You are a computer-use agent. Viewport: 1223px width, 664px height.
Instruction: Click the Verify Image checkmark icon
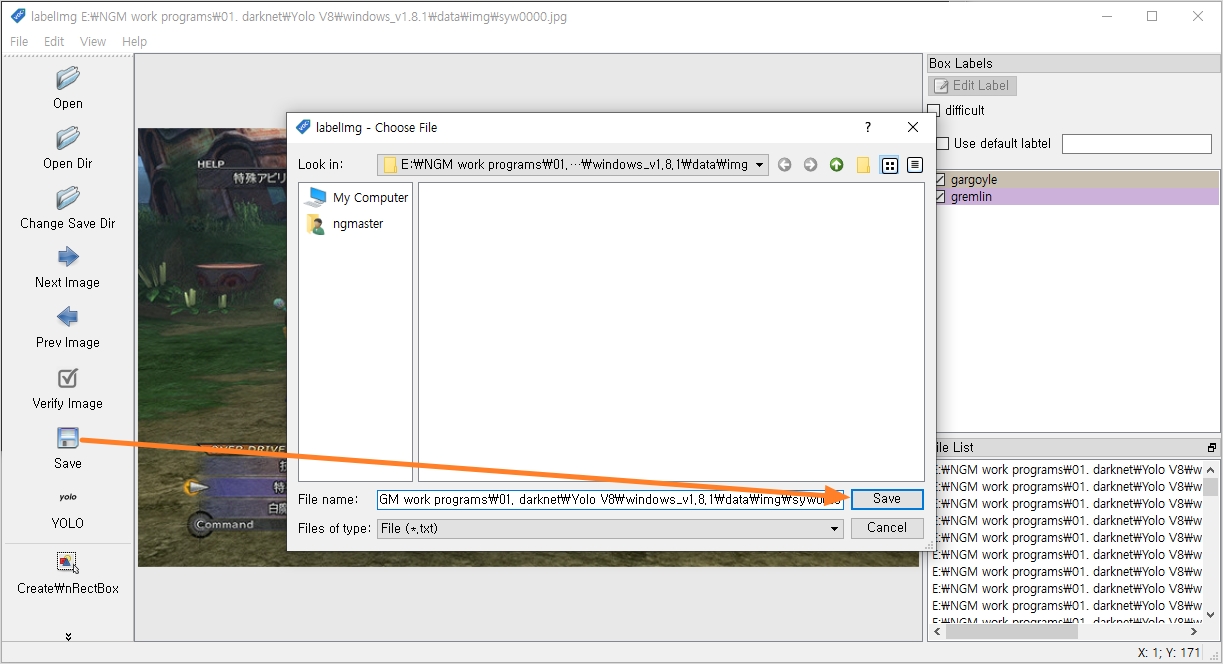point(68,378)
